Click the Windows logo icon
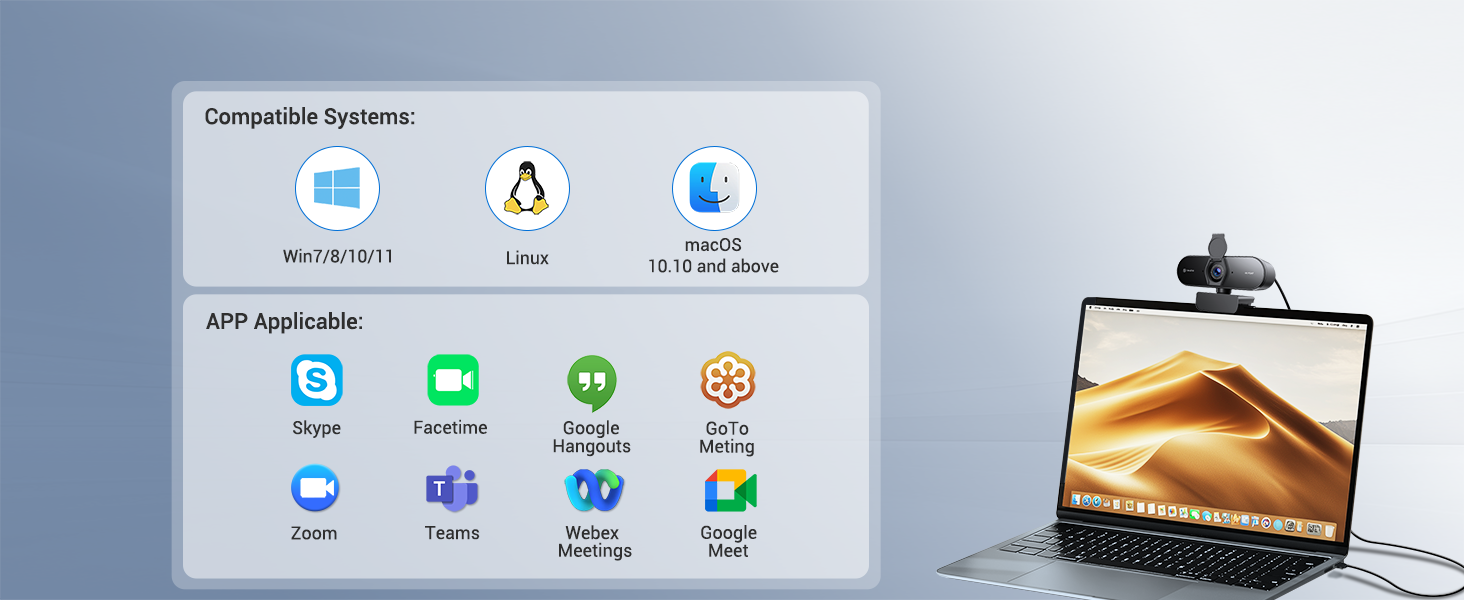Screen dimensions: 1464x600 tap(337, 188)
